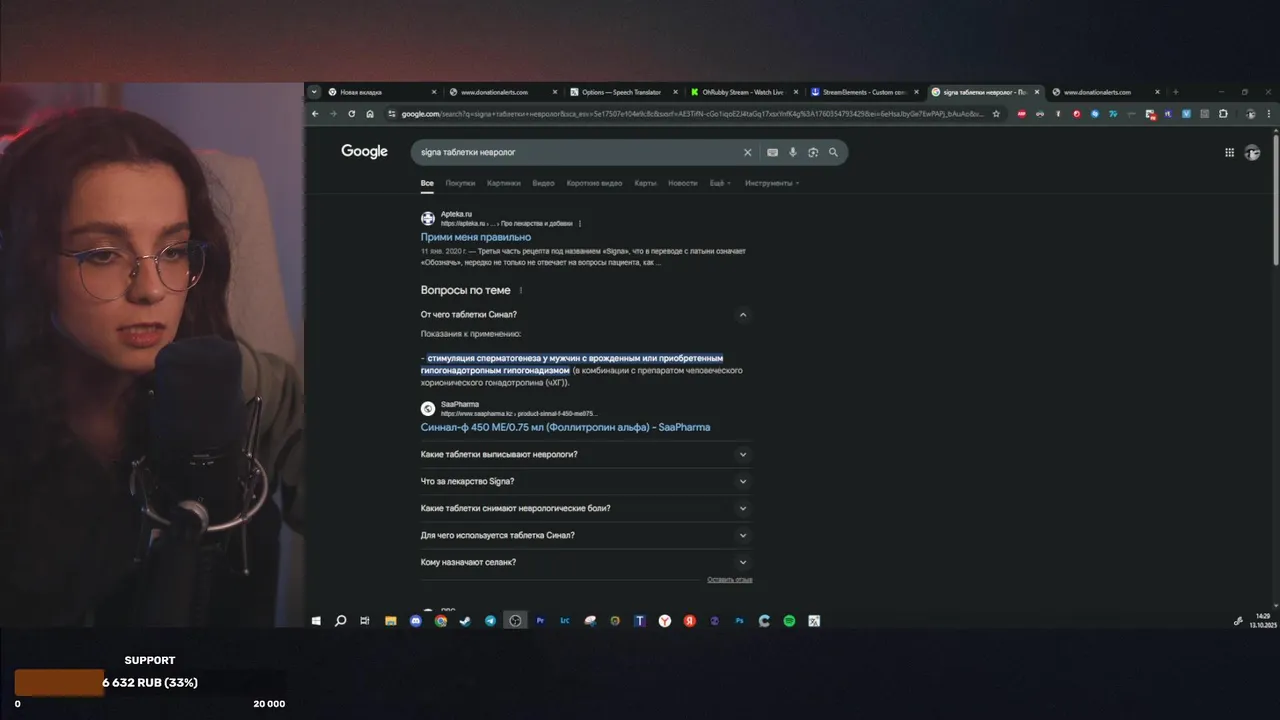
Task: Start voice search with the microphone icon
Action: point(793,153)
